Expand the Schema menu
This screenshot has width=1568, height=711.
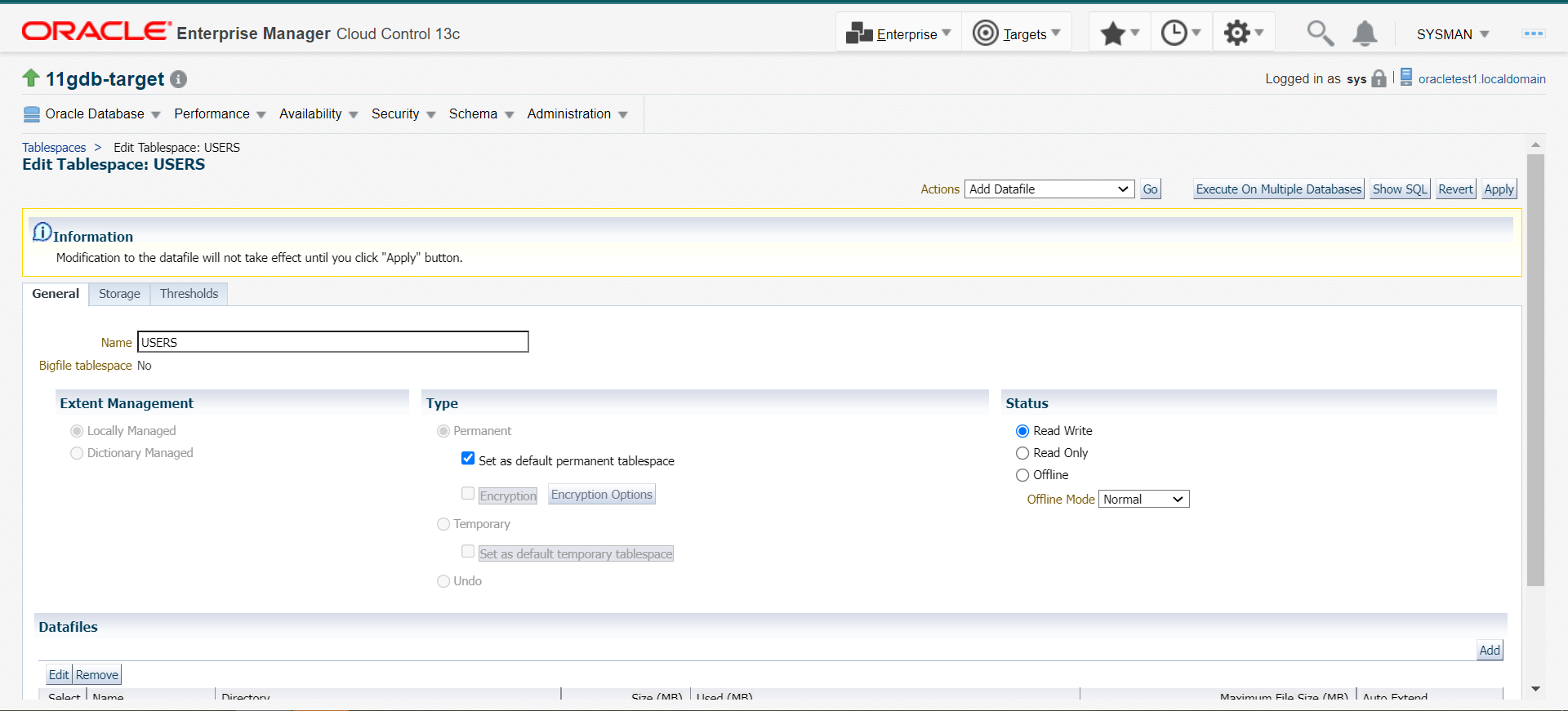tap(481, 114)
